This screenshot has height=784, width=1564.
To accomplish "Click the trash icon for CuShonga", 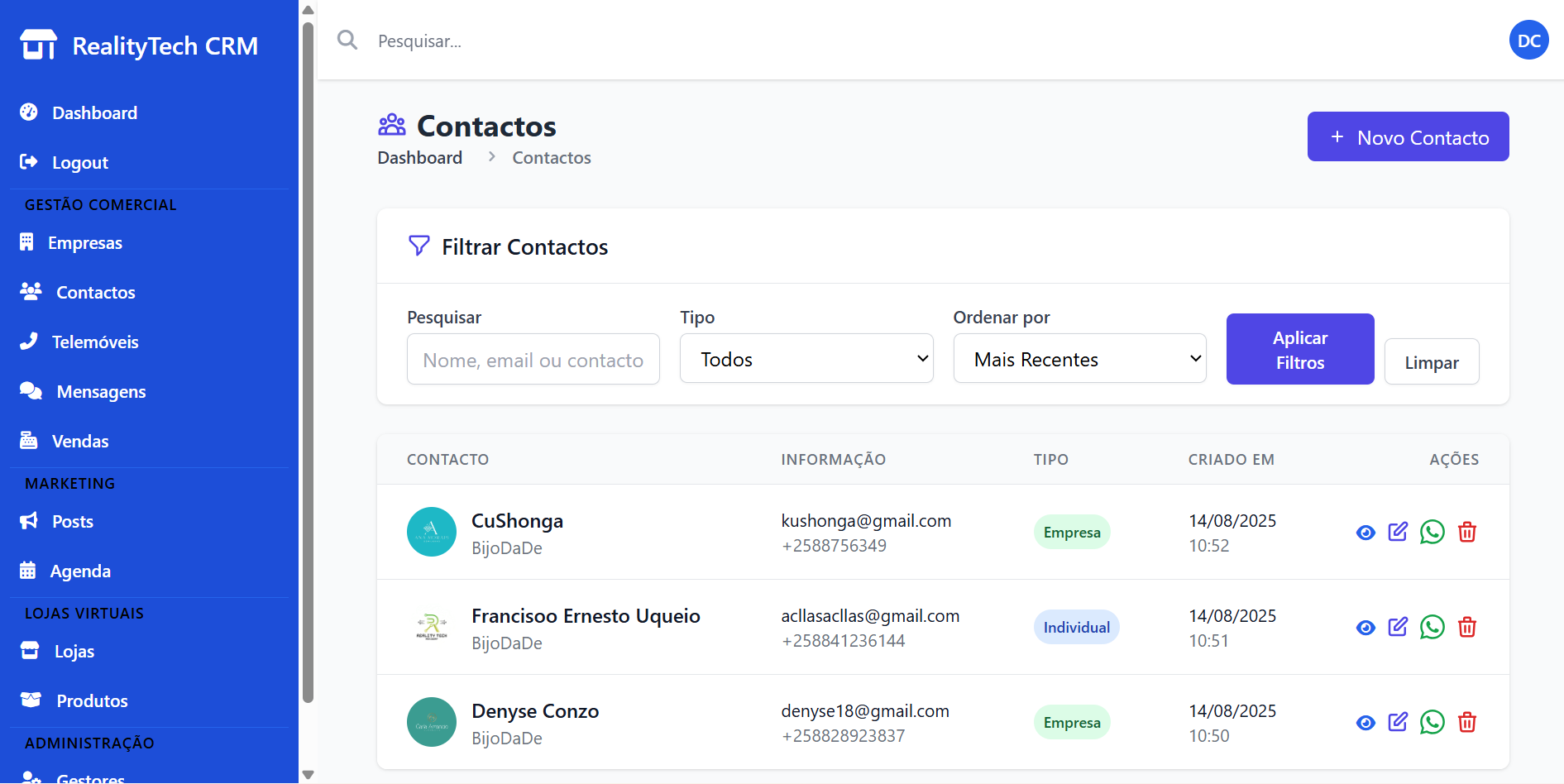I will (1467, 532).
